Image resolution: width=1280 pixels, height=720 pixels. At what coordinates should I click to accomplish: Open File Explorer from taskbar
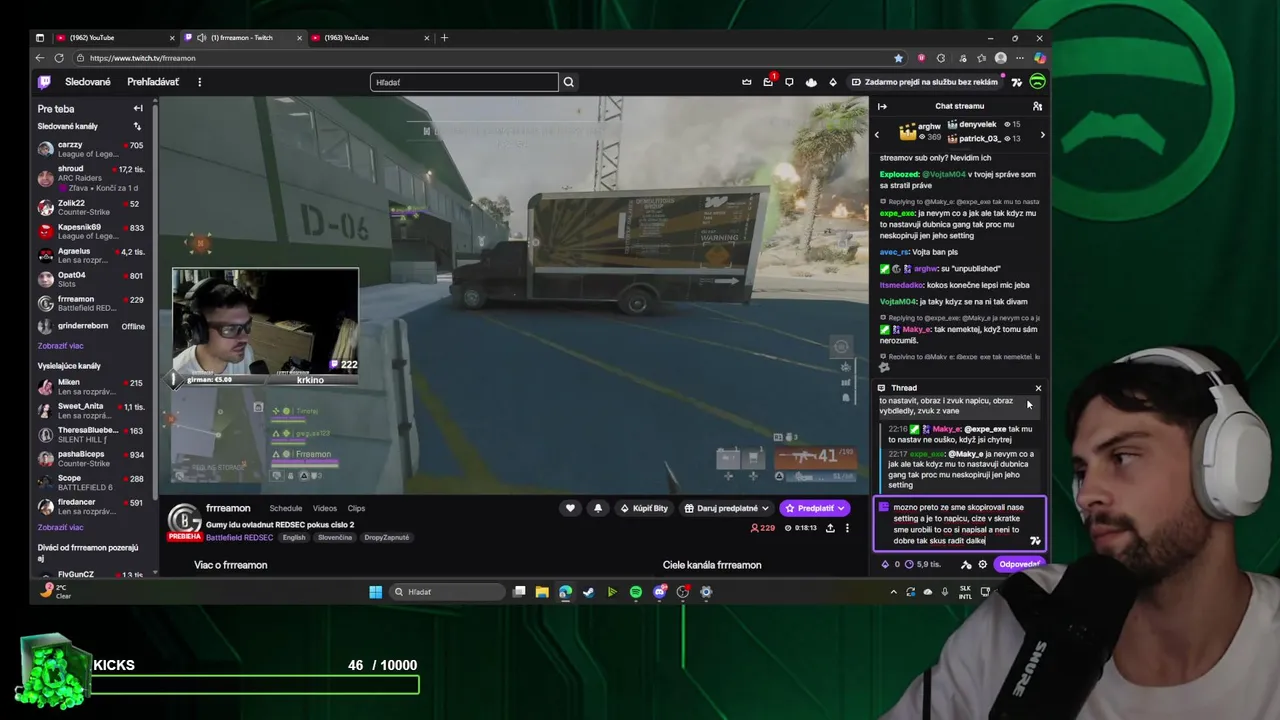point(541,592)
